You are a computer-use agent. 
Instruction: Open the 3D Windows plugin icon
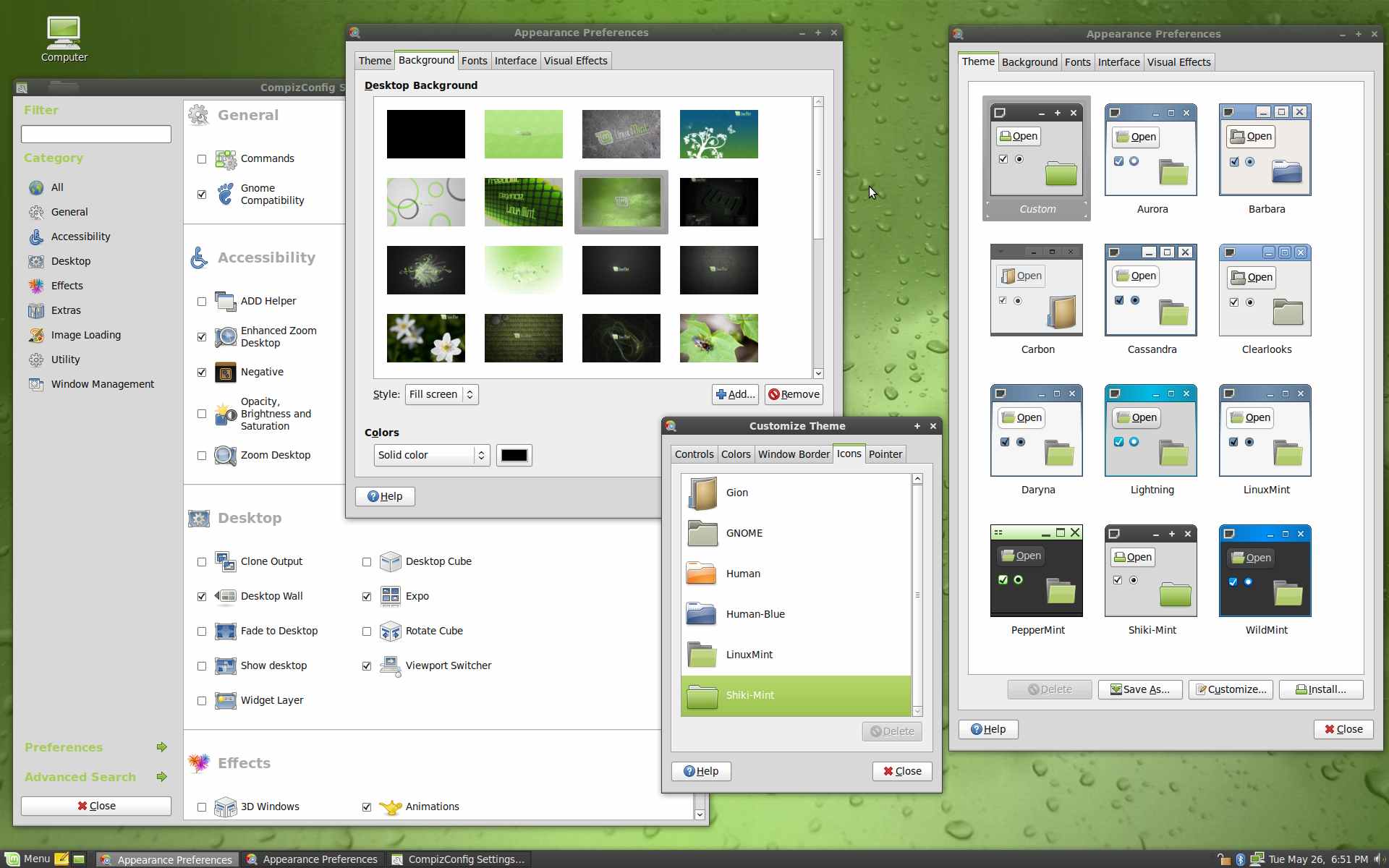(226, 807)
